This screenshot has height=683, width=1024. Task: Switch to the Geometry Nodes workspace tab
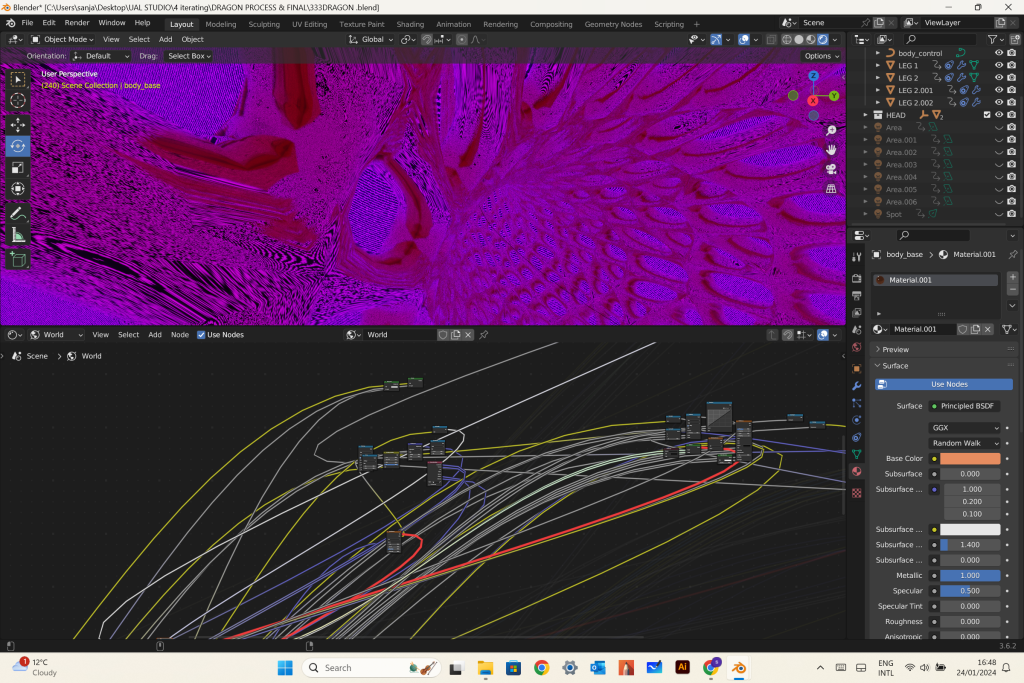pyautogui.click(x=613, y=24)
